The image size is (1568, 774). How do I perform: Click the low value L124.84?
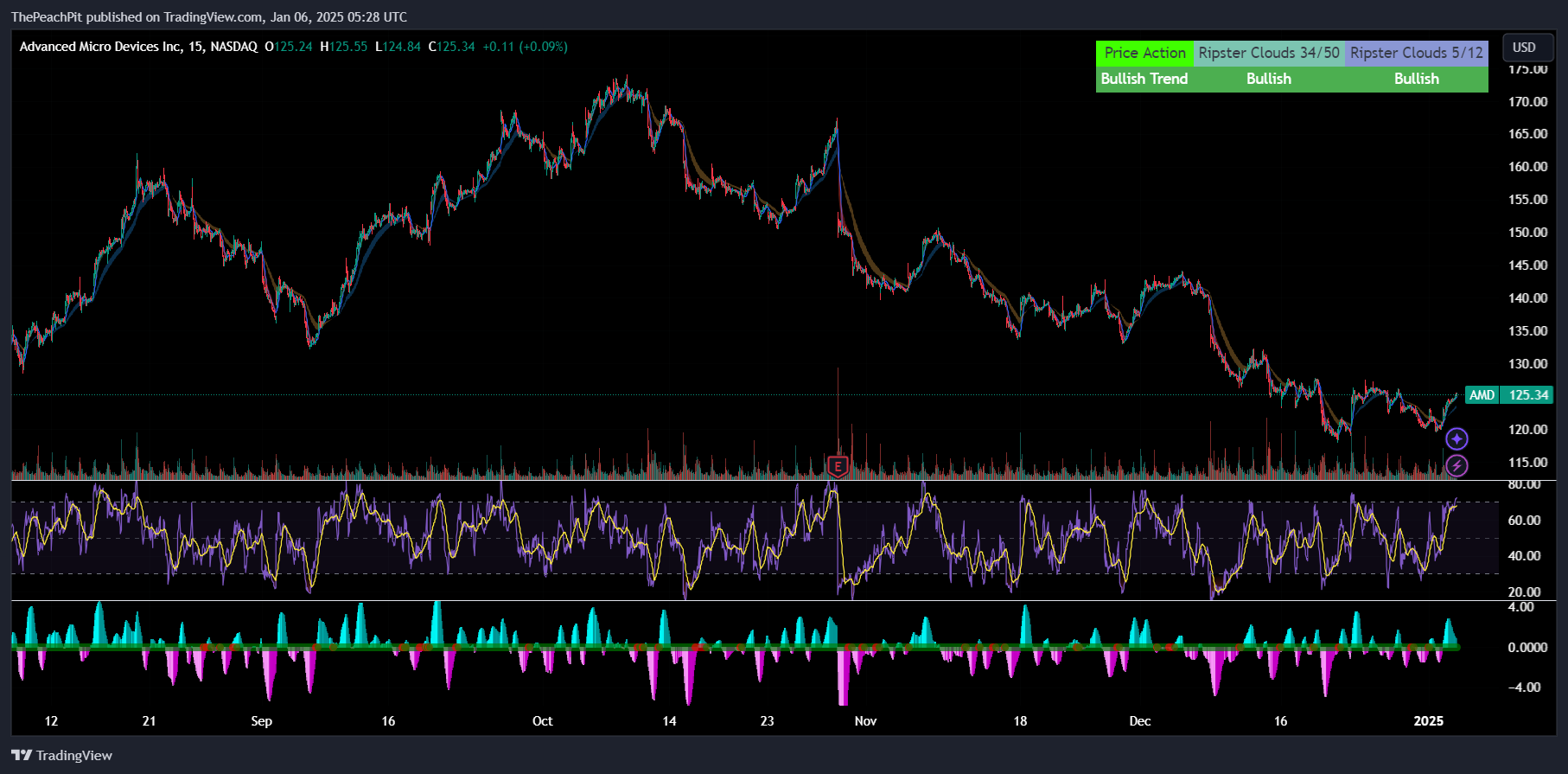tap(398, 47)
